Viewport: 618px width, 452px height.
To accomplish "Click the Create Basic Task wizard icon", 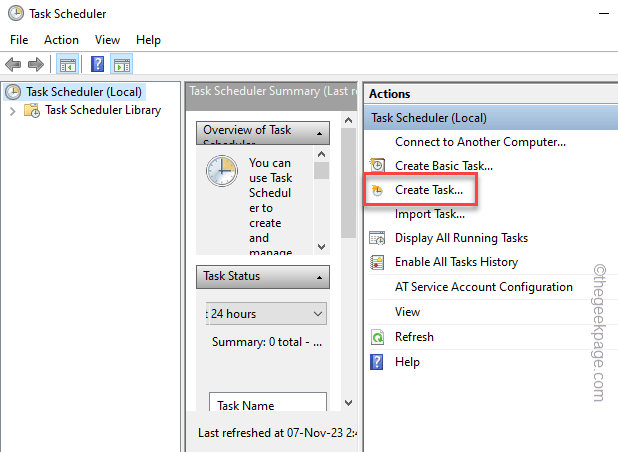I will (x=377, y=165).
